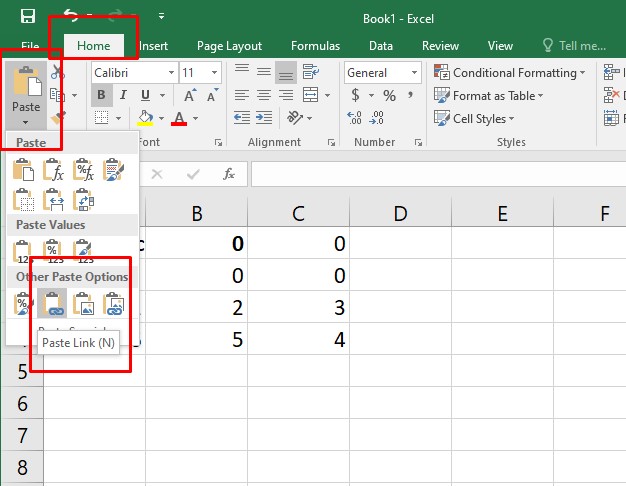
Task: Click the Paste Link icon
Action: pyautogui.click(x=52, y=304)
